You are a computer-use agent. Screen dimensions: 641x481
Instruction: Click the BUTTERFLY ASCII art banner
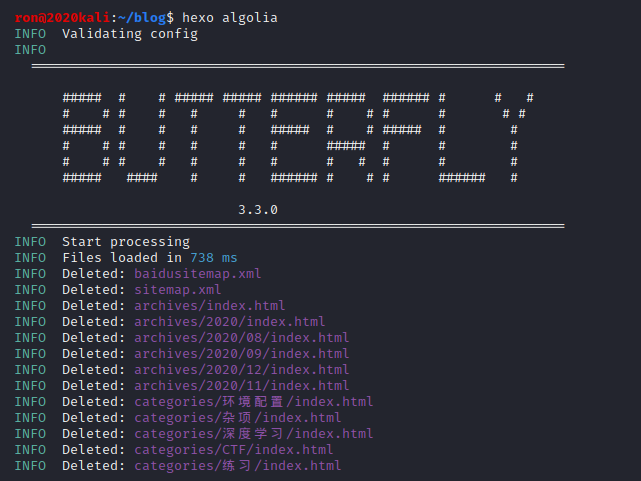pos(298,137)
